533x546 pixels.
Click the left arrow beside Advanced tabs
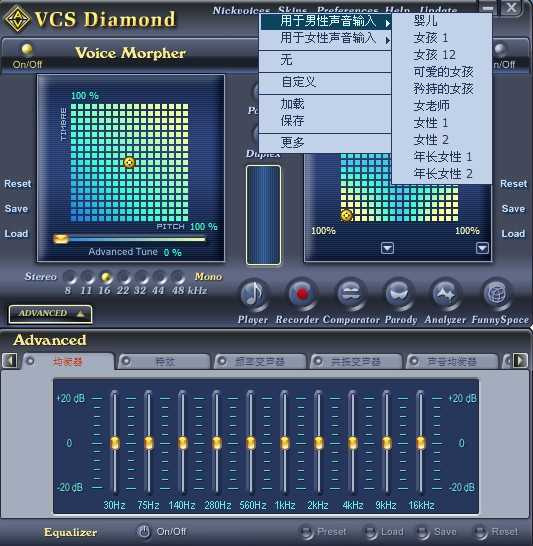coord(10,361)
